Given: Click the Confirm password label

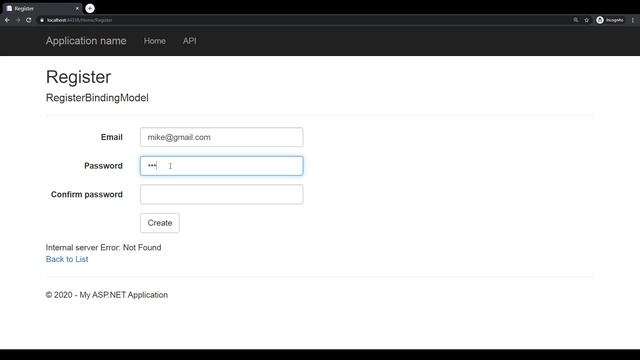Looking at the screenshot, I should [87, 194].
